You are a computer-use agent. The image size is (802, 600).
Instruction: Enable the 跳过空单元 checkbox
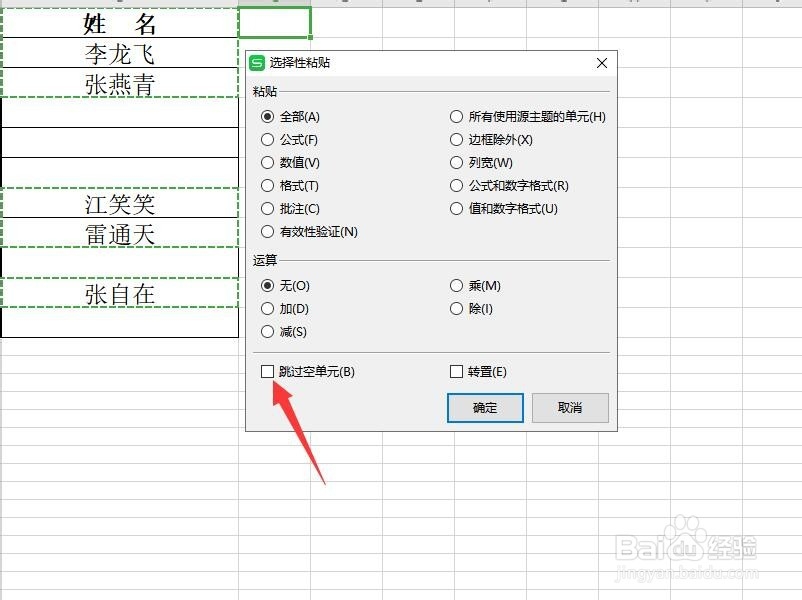267,371
